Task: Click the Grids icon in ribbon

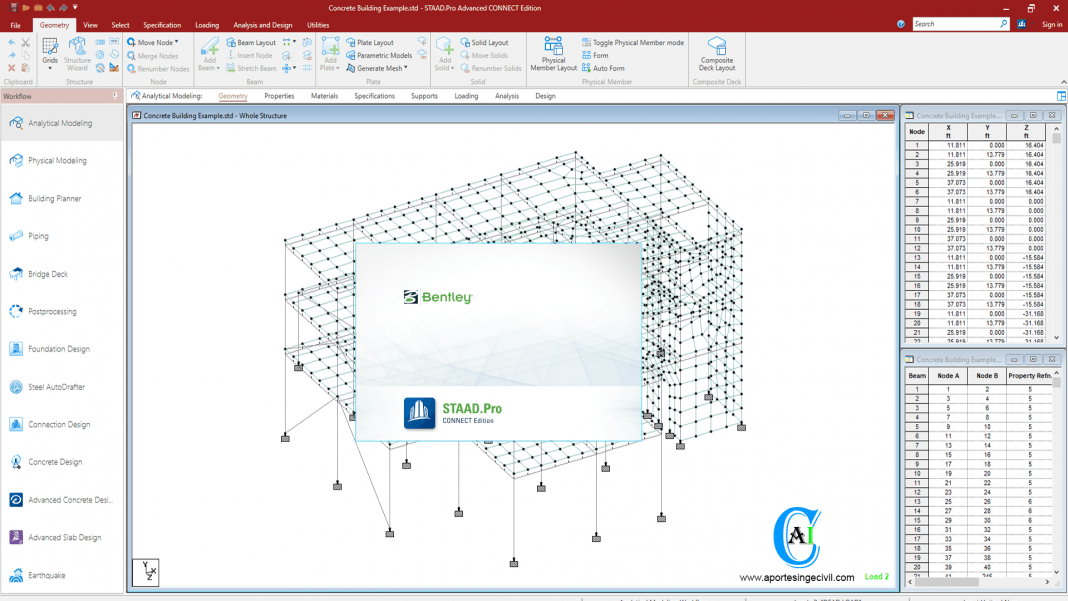Action: point(50,52)
